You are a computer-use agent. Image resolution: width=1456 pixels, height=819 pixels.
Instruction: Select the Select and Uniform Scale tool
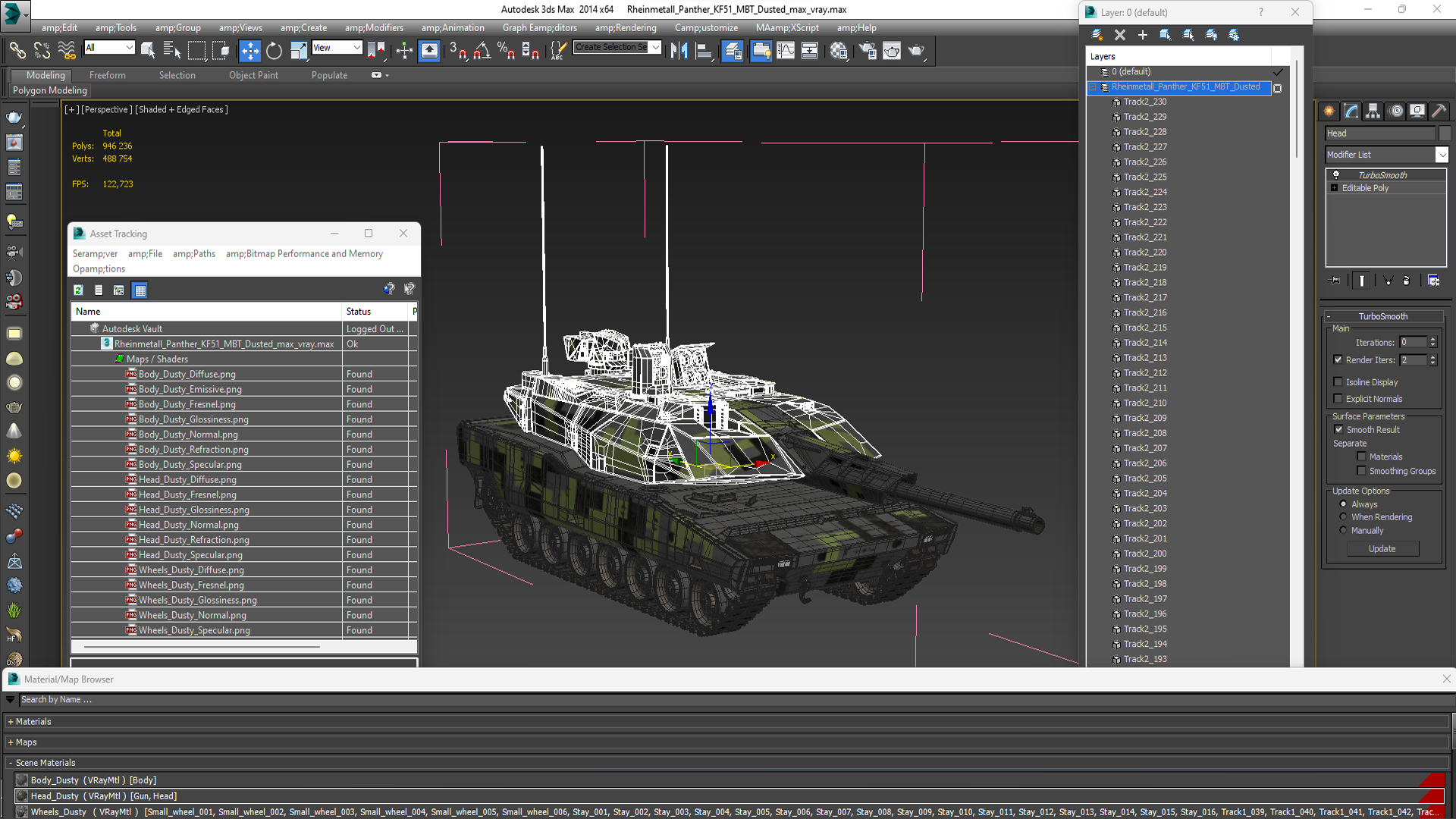(x=299, y=51)
